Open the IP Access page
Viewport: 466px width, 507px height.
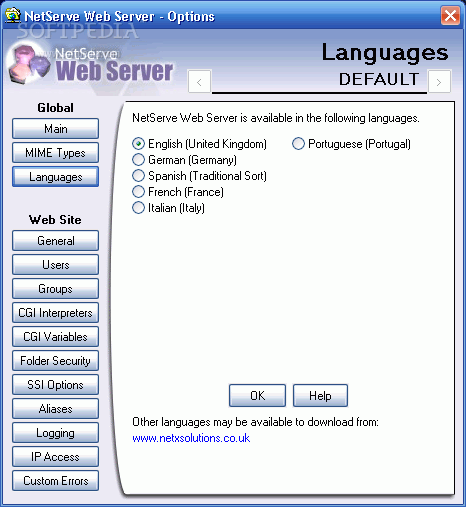click(x=55, y=457)
